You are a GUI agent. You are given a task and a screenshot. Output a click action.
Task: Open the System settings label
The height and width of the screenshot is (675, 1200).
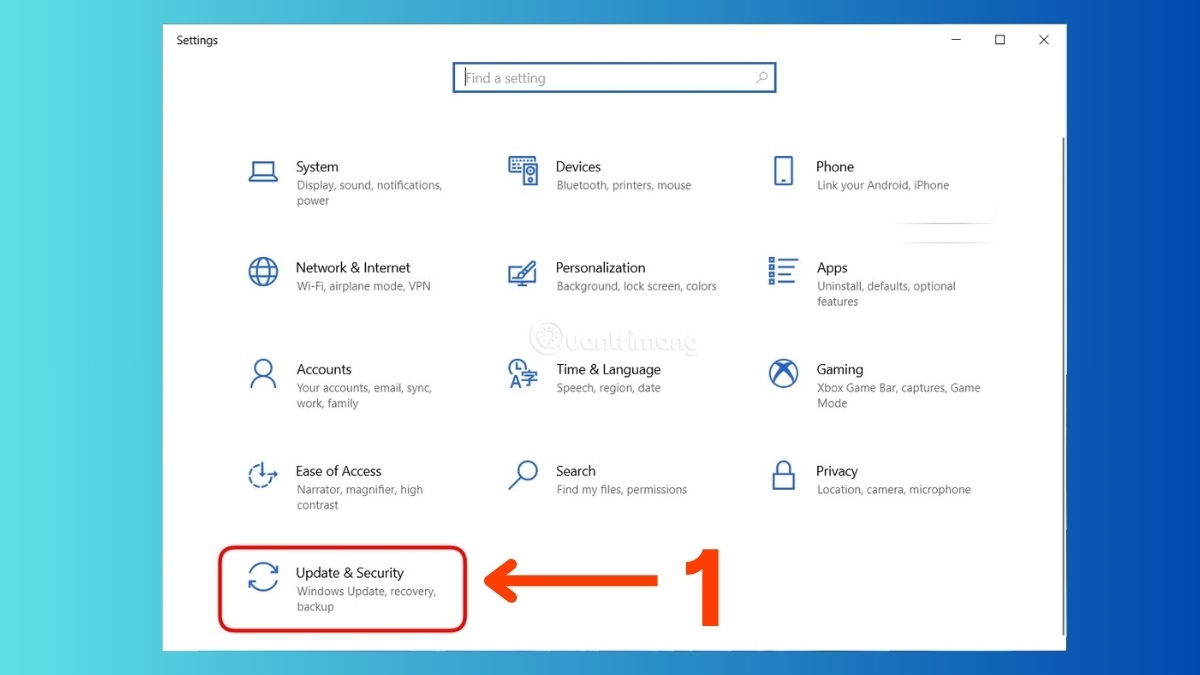click(x=317, y=167)
